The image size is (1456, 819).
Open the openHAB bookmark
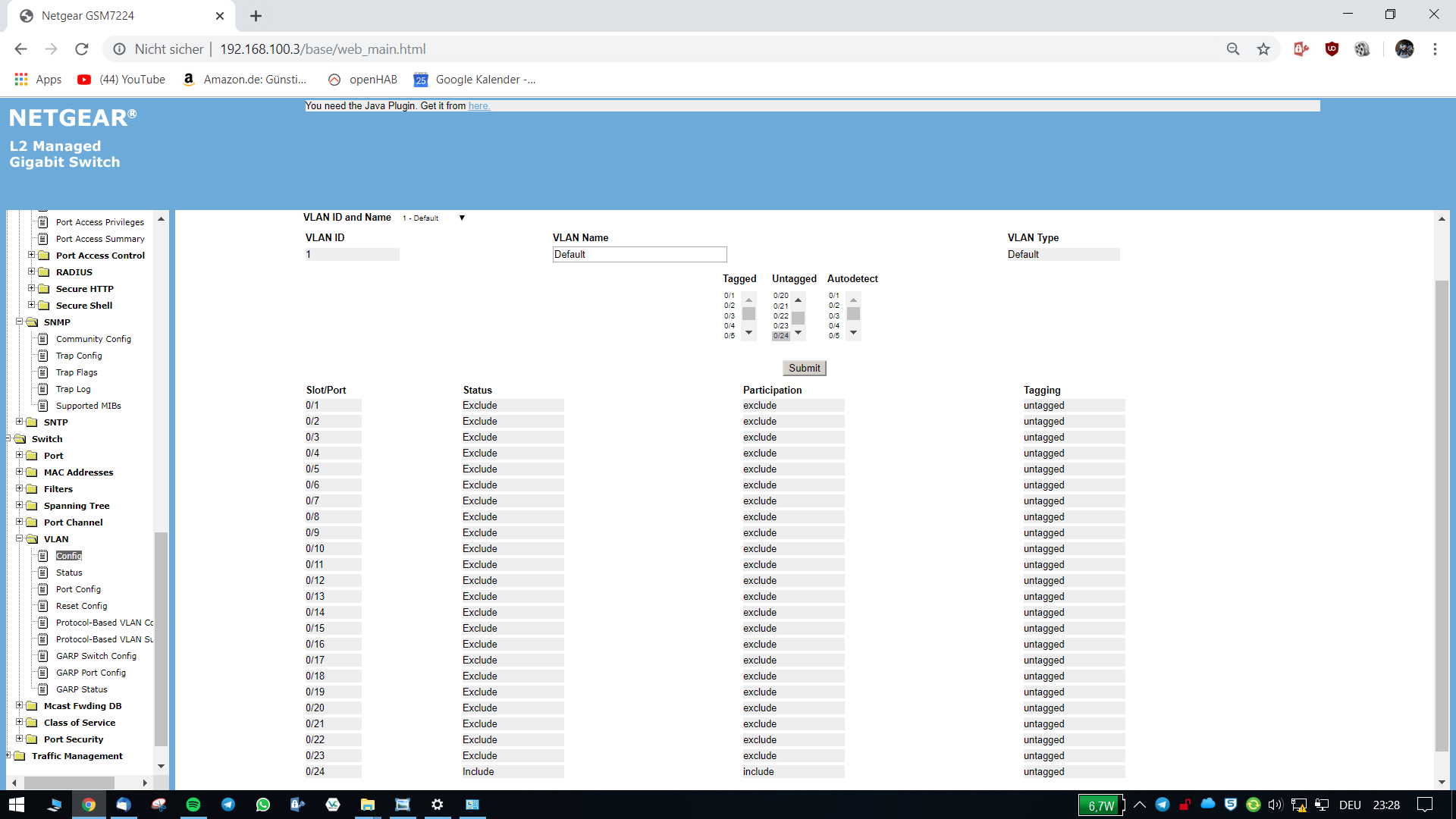[x=362, y=80]
